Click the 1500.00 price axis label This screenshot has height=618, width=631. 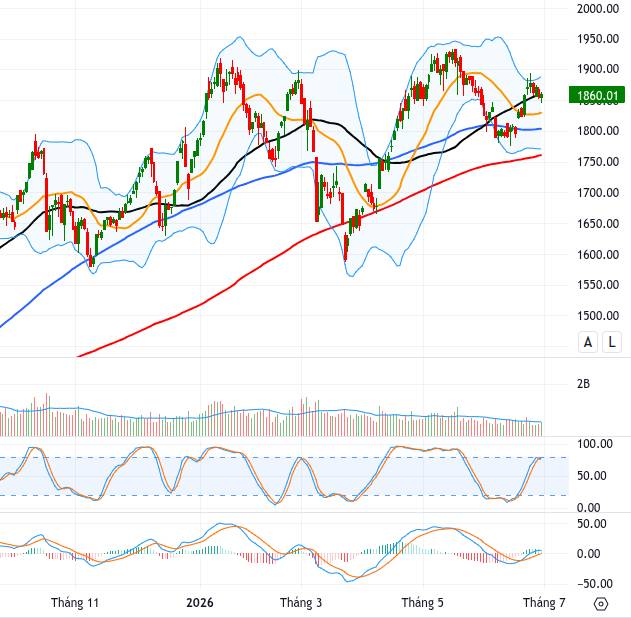pos(598,316)
